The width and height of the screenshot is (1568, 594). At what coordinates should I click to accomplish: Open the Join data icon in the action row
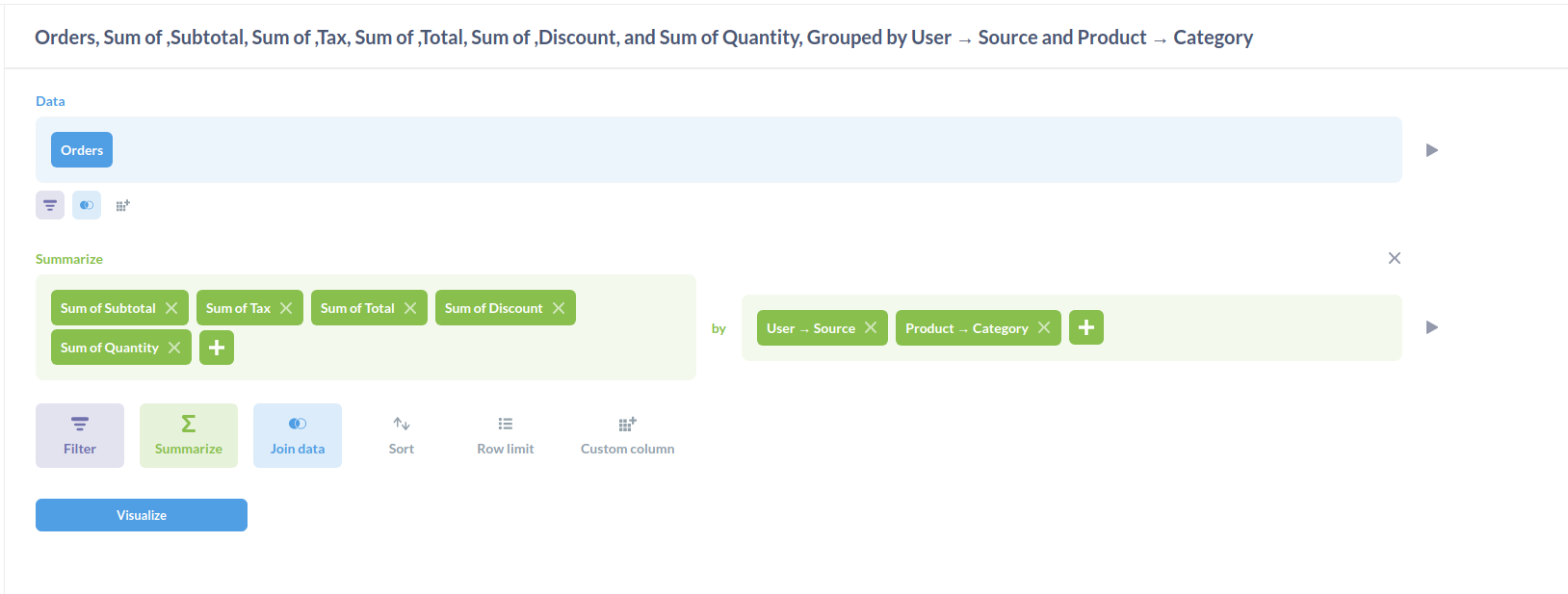coord(297,433)
